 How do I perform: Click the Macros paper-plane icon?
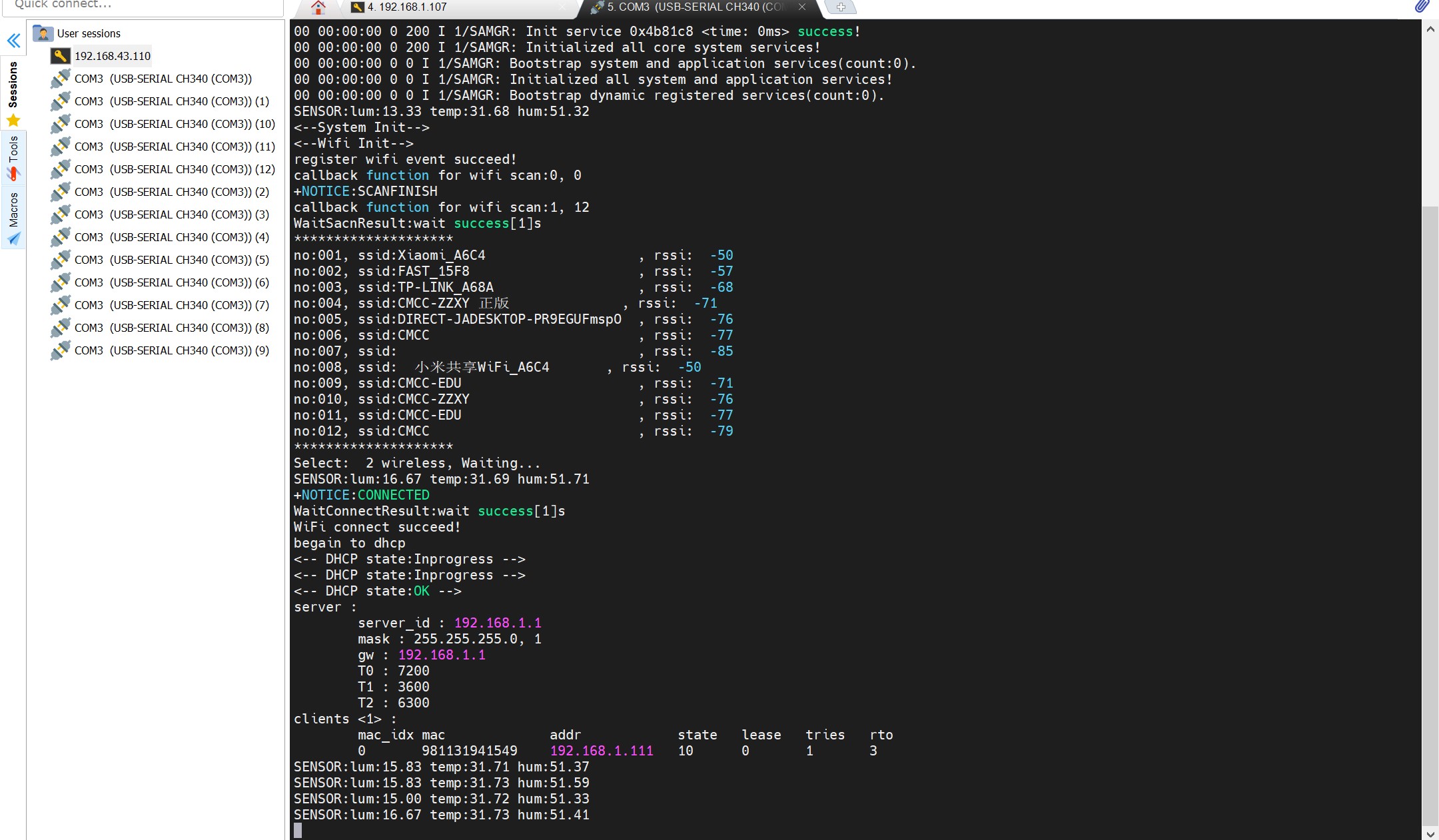(13, 238)
